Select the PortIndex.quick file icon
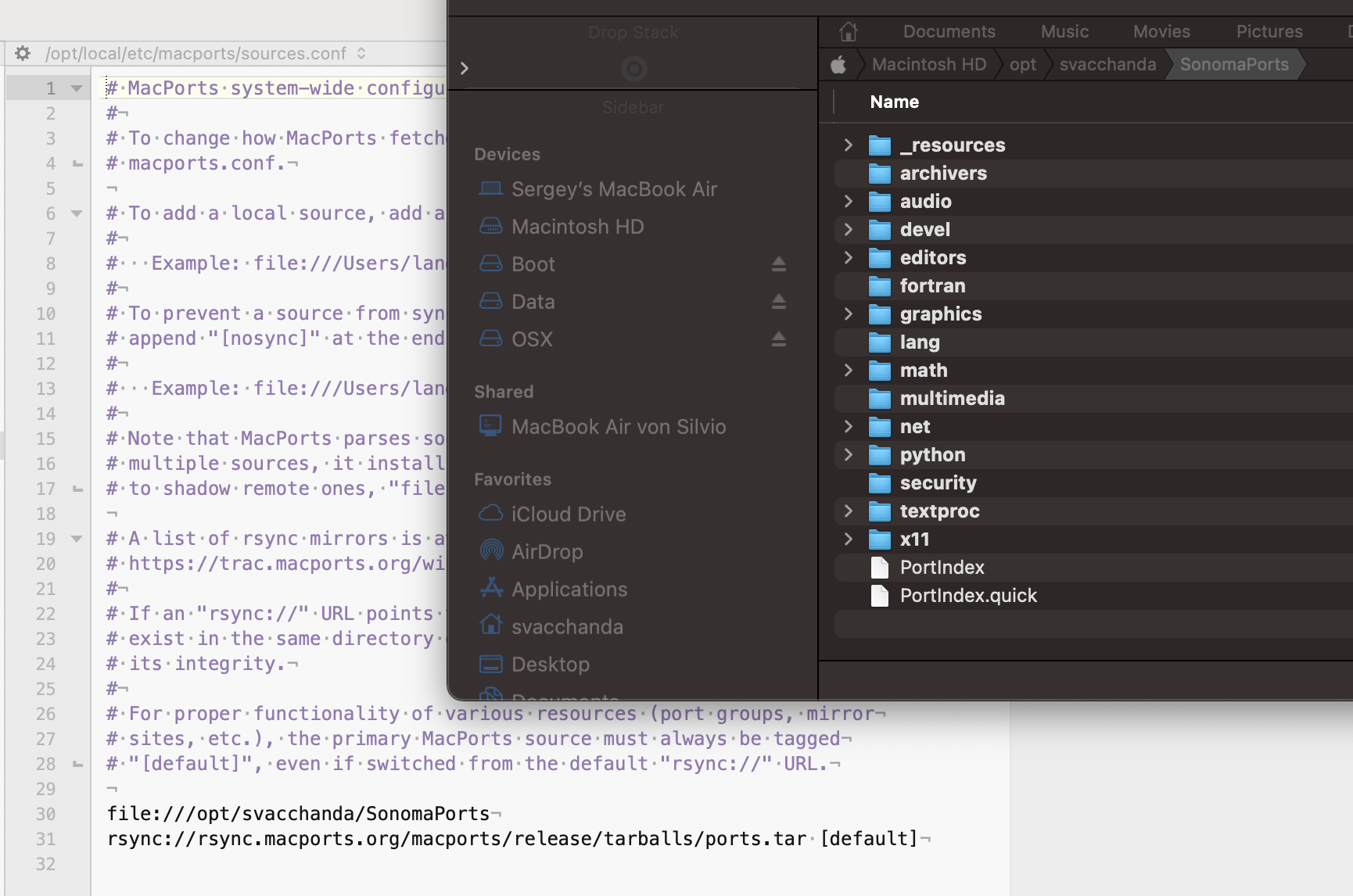This screenshot has width=1353, height=896. [880, 596]
